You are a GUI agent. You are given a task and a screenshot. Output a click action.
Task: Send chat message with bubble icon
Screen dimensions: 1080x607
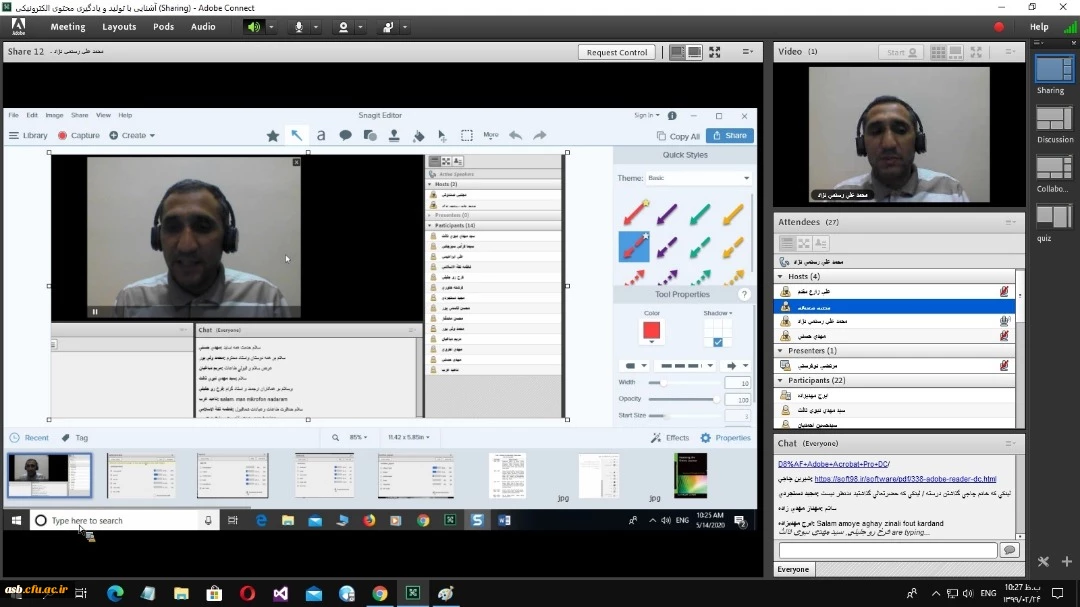tap(1009, 550)
